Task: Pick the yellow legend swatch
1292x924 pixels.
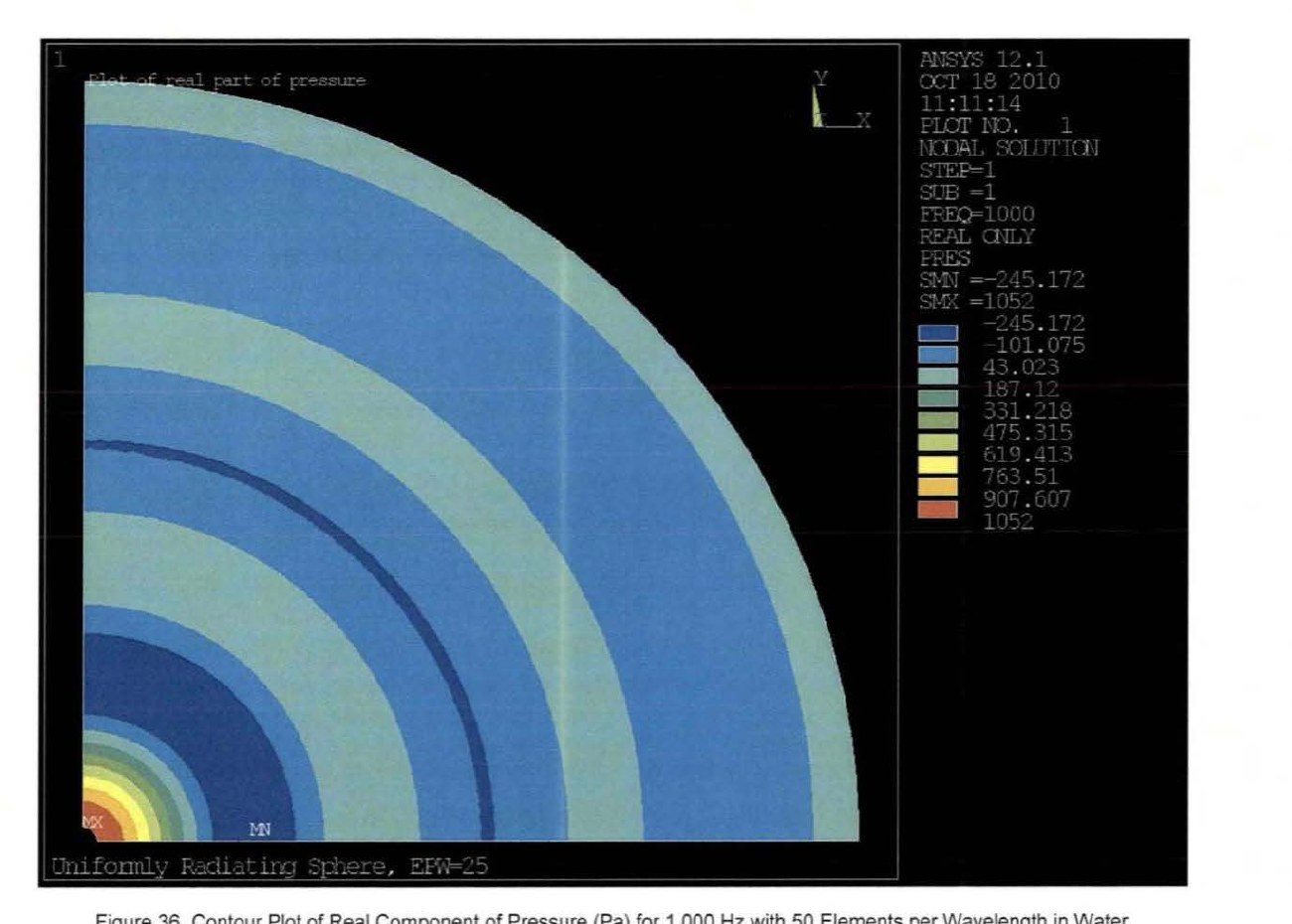Action: click(938, 465)
